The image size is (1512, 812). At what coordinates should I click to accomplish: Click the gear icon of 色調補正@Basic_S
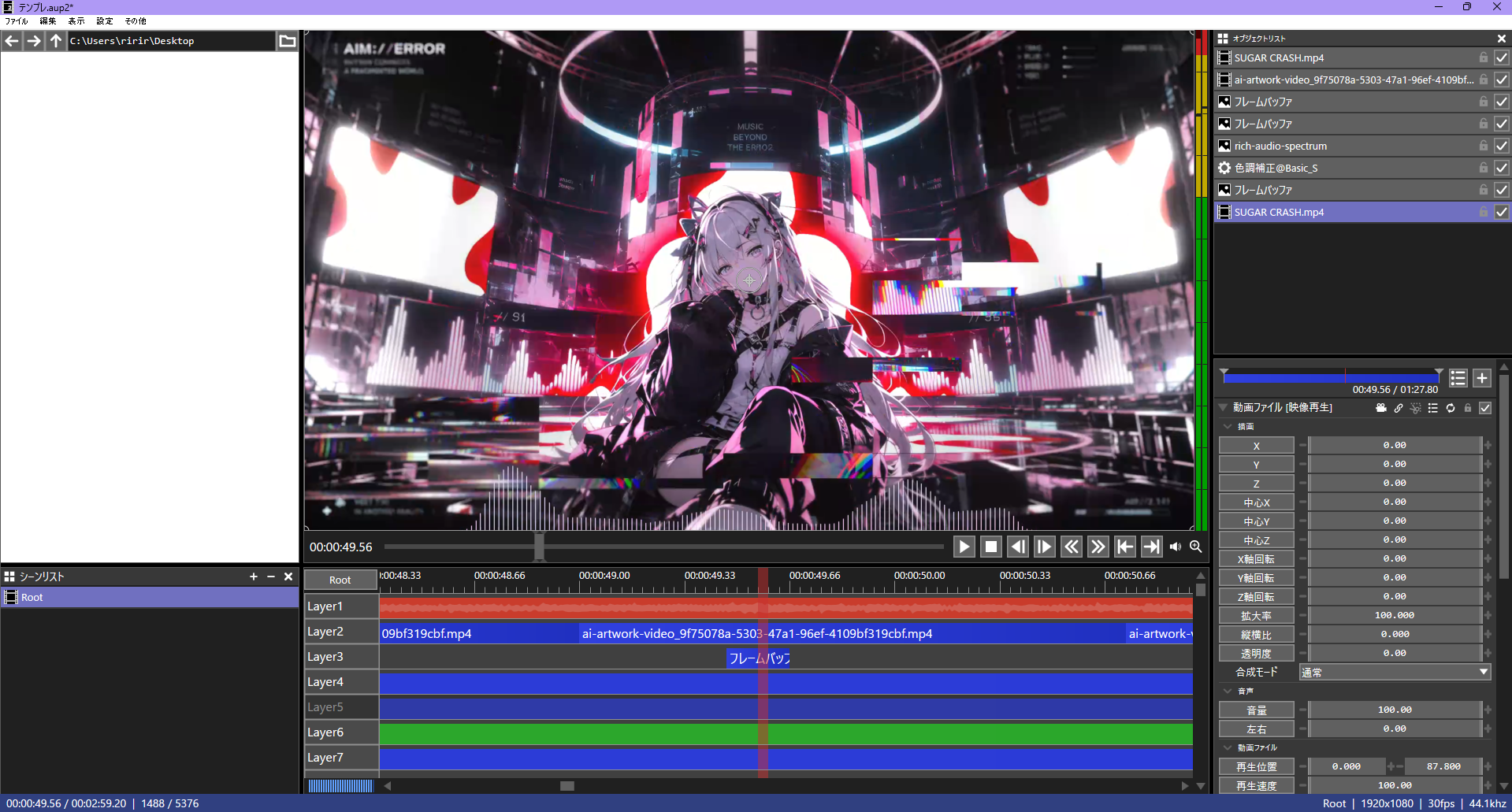tap(1224, 168)
